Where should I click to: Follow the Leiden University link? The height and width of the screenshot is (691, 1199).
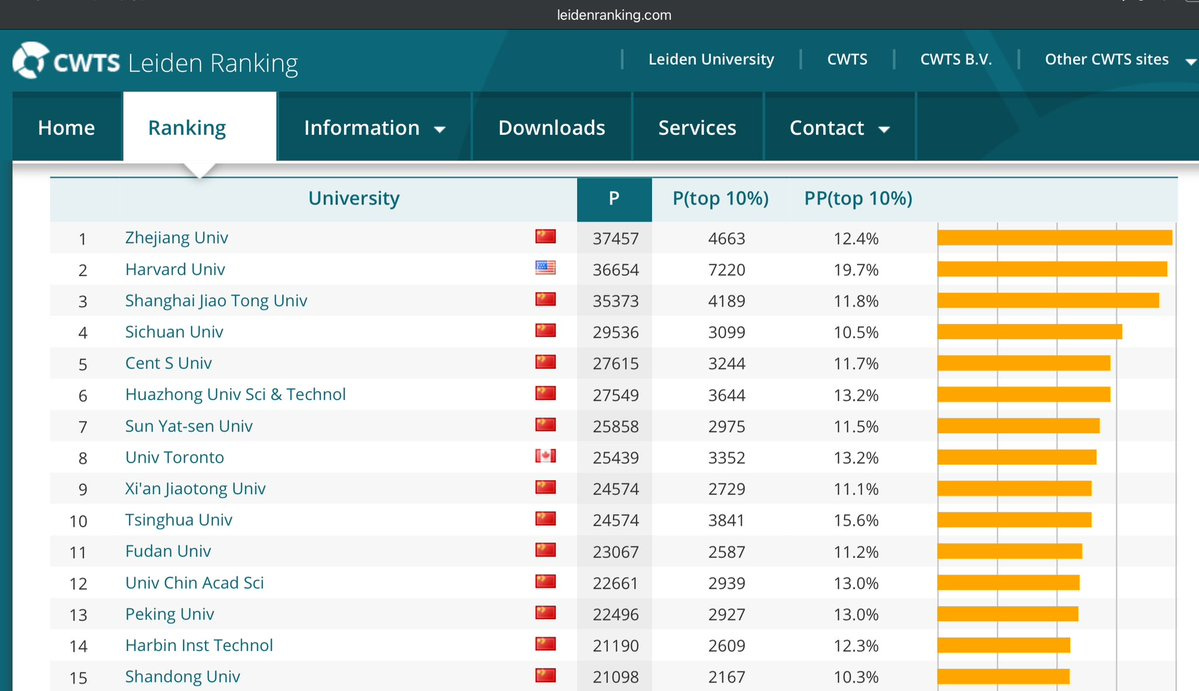711,59
